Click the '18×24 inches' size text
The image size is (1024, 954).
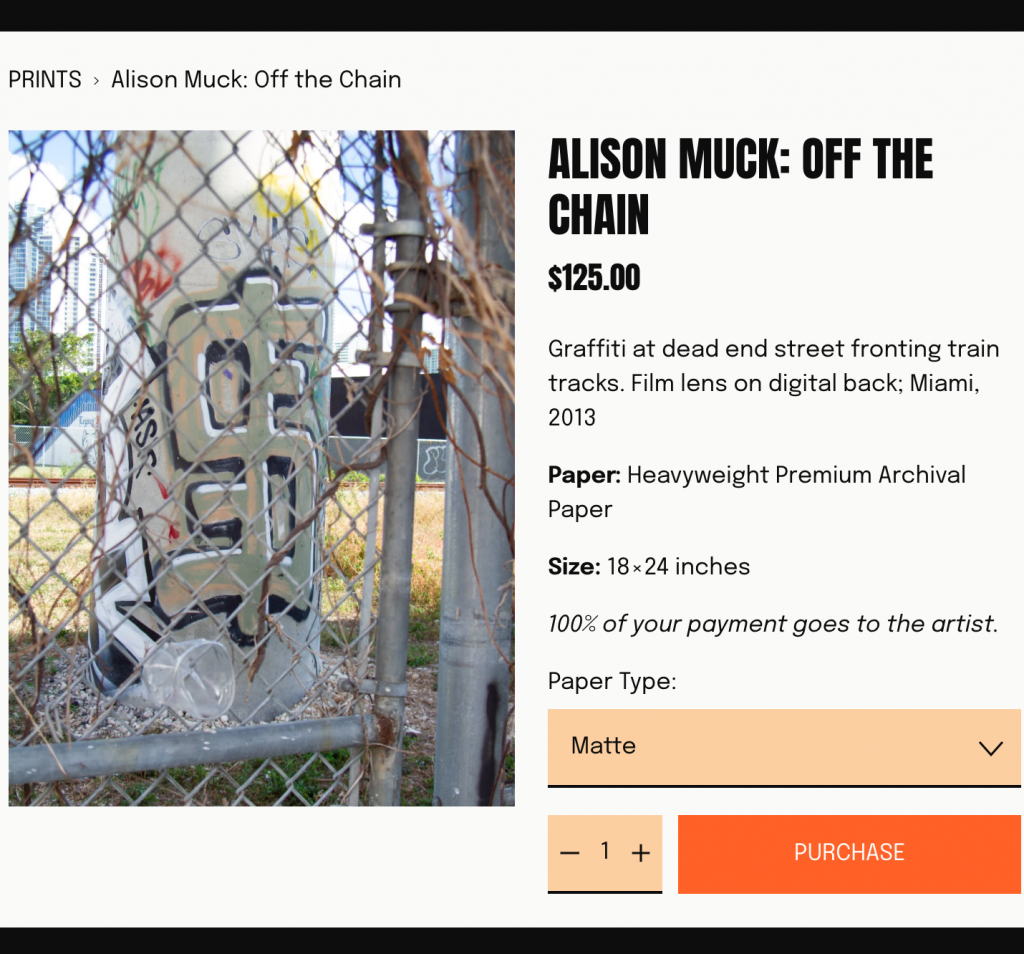pyautogui.click(x=678, y=567)
